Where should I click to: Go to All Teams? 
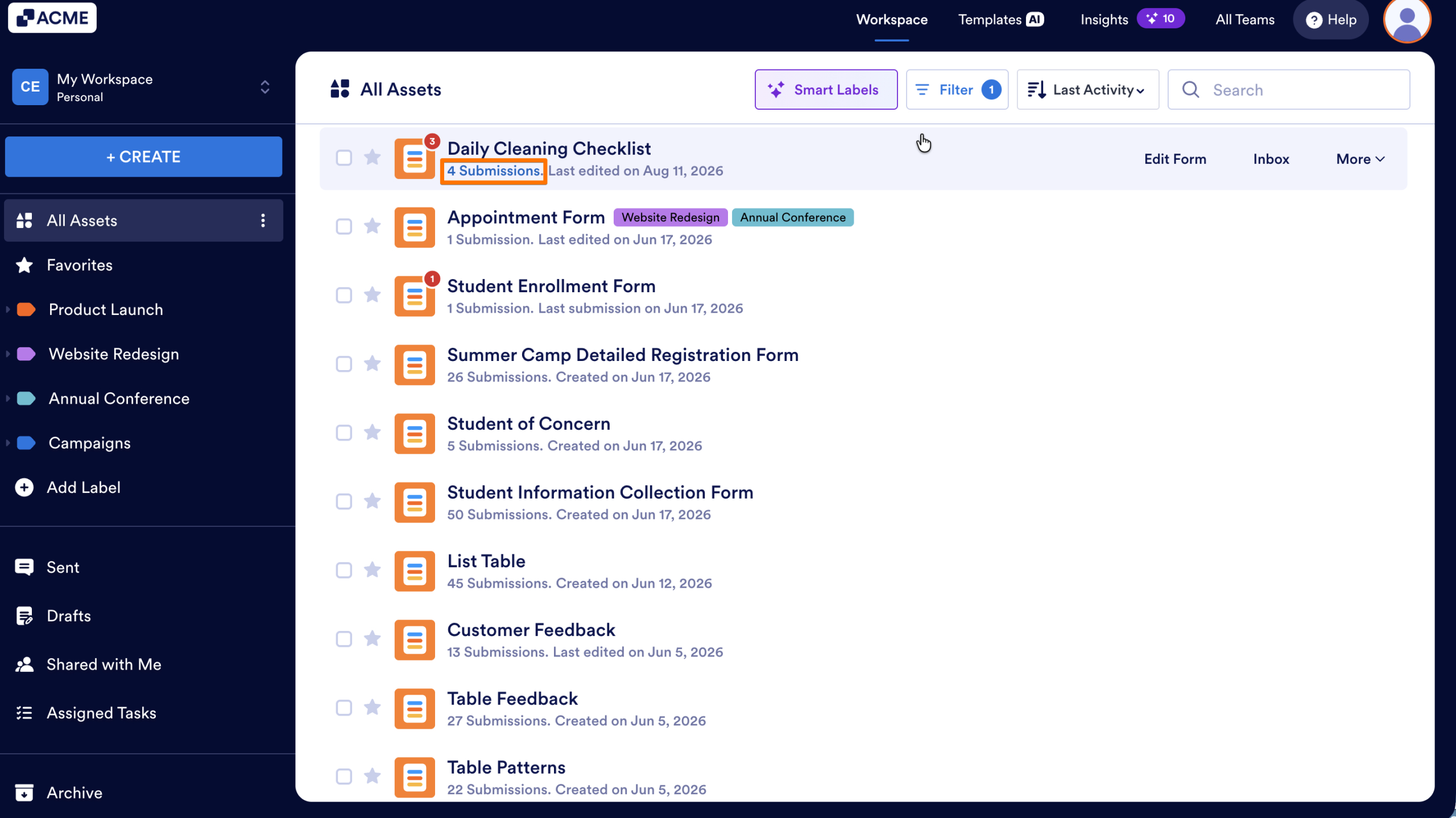point(1245,20)
